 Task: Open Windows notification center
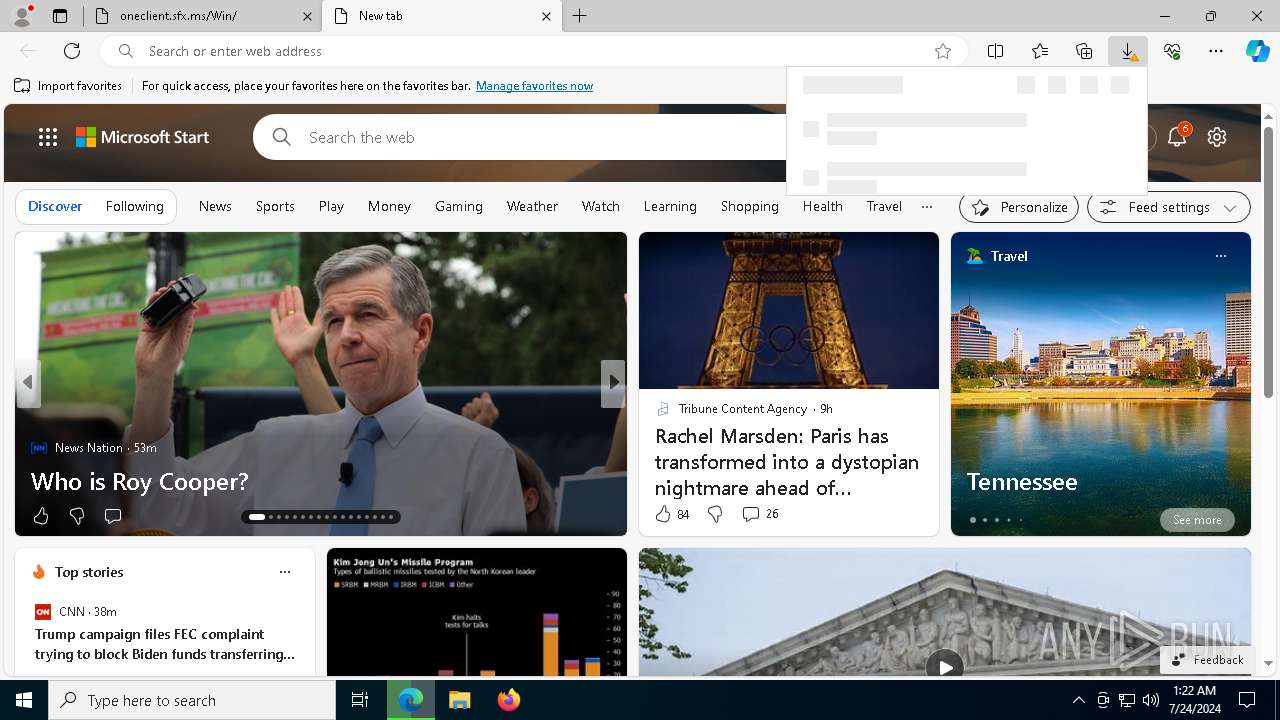point(1247,700)
